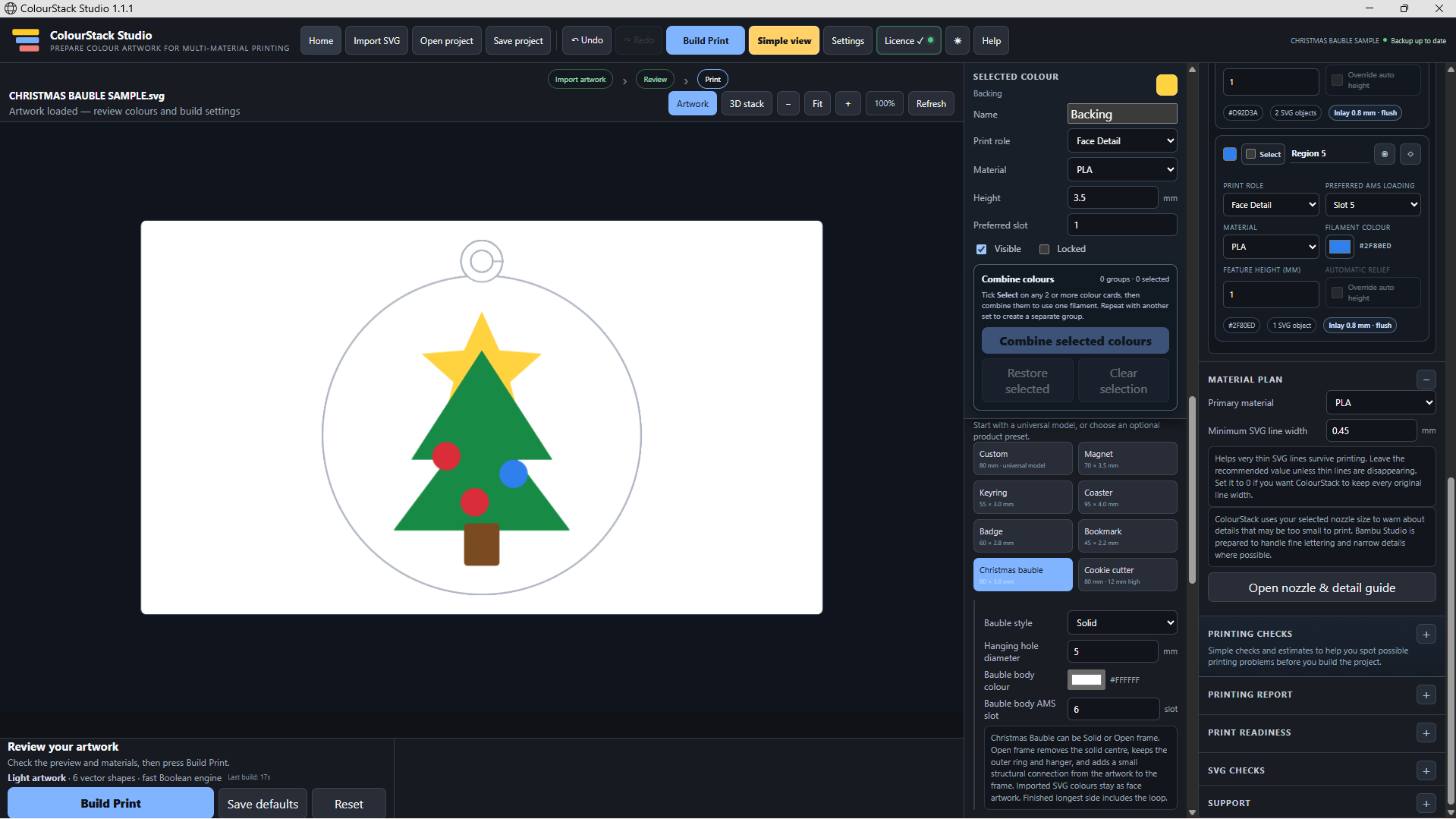Expand the Printing Report section
Screen dimensions: 1456x819
point(1426,695)
